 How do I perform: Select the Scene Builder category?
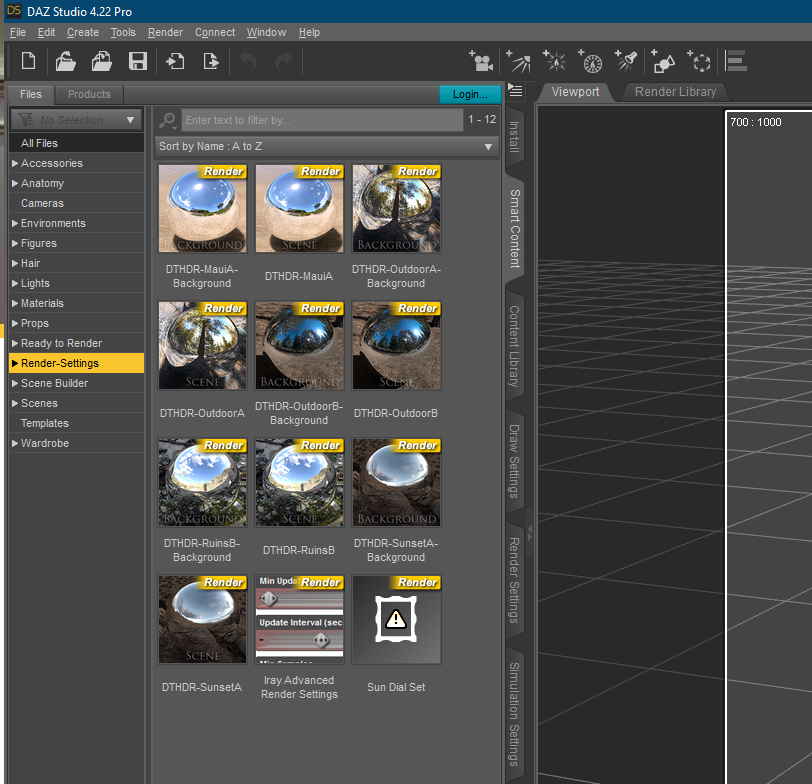[54, 383]
